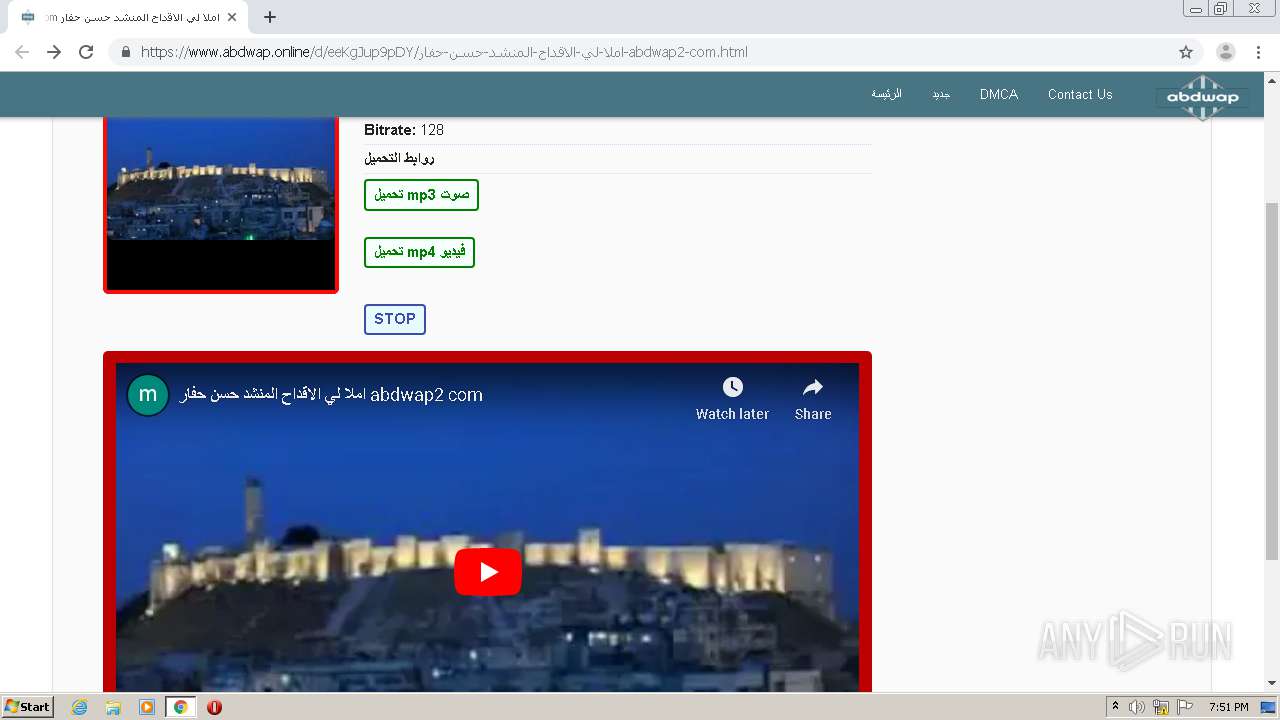Viewport: 1280px width, 720px height.
Task: Open the Action Center flag icon
Action: click(1185, 707)
